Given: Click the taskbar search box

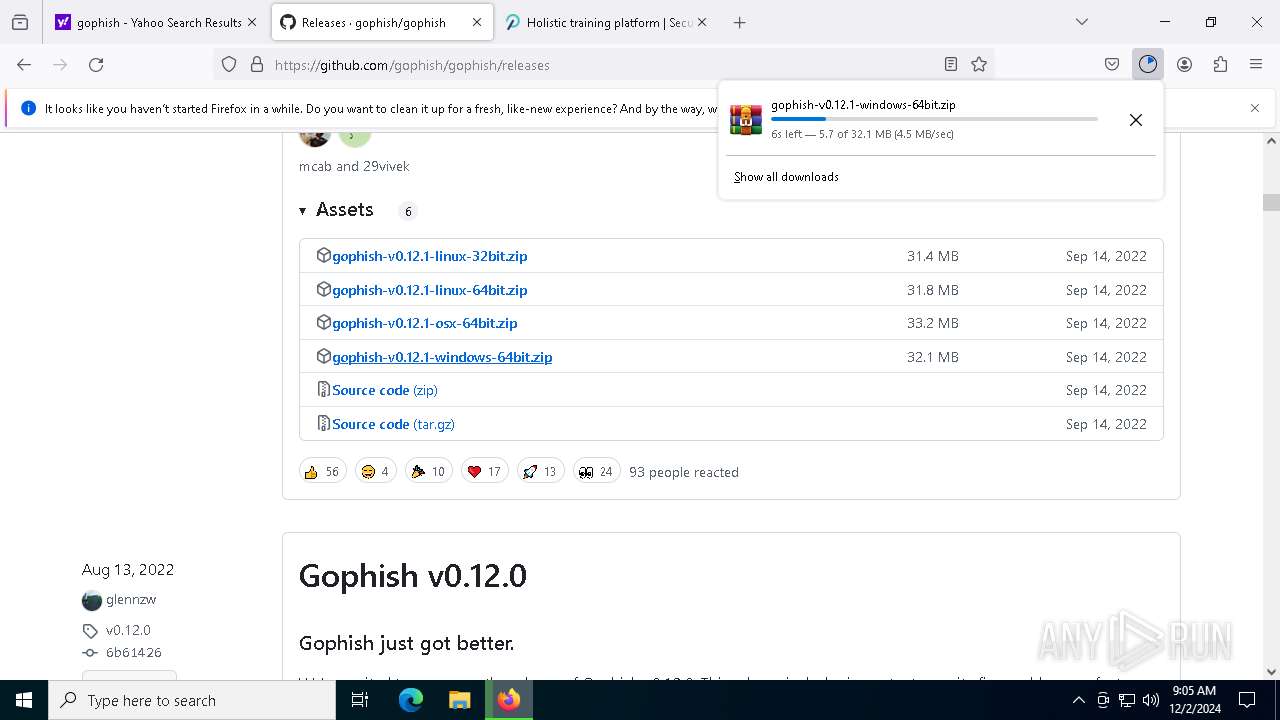Looking at the screenshot, I should 192,700.
